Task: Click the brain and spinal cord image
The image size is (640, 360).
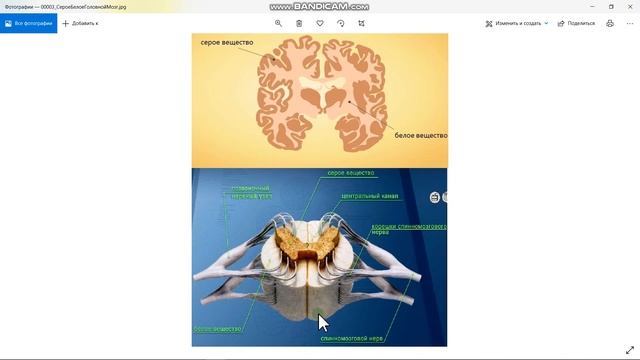Action: [320, 190]
